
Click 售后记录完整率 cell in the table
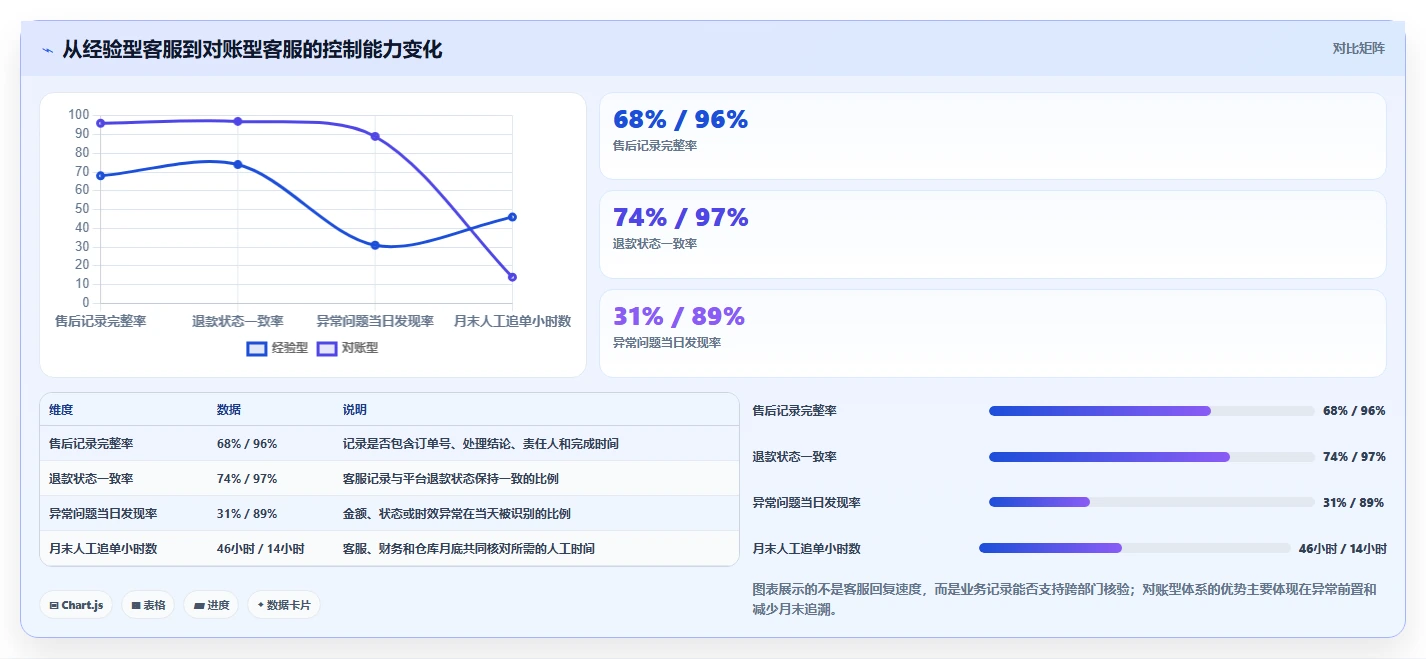tap(91, 443)
